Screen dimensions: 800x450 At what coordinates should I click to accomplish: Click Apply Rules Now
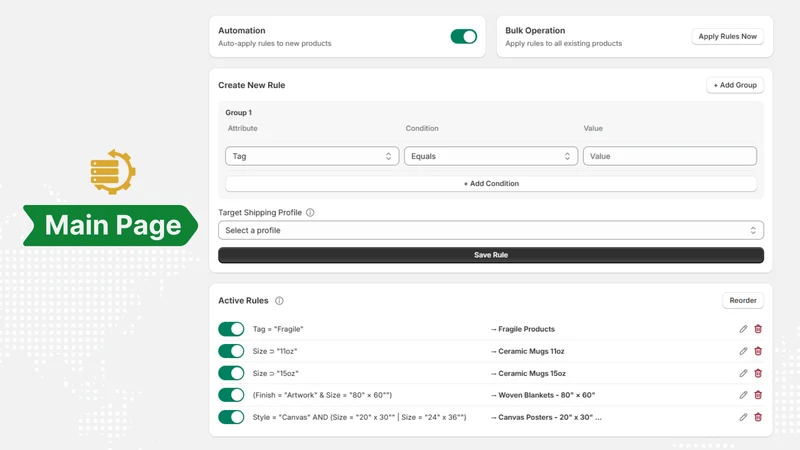pyautogui.click(x=728, y=36)
